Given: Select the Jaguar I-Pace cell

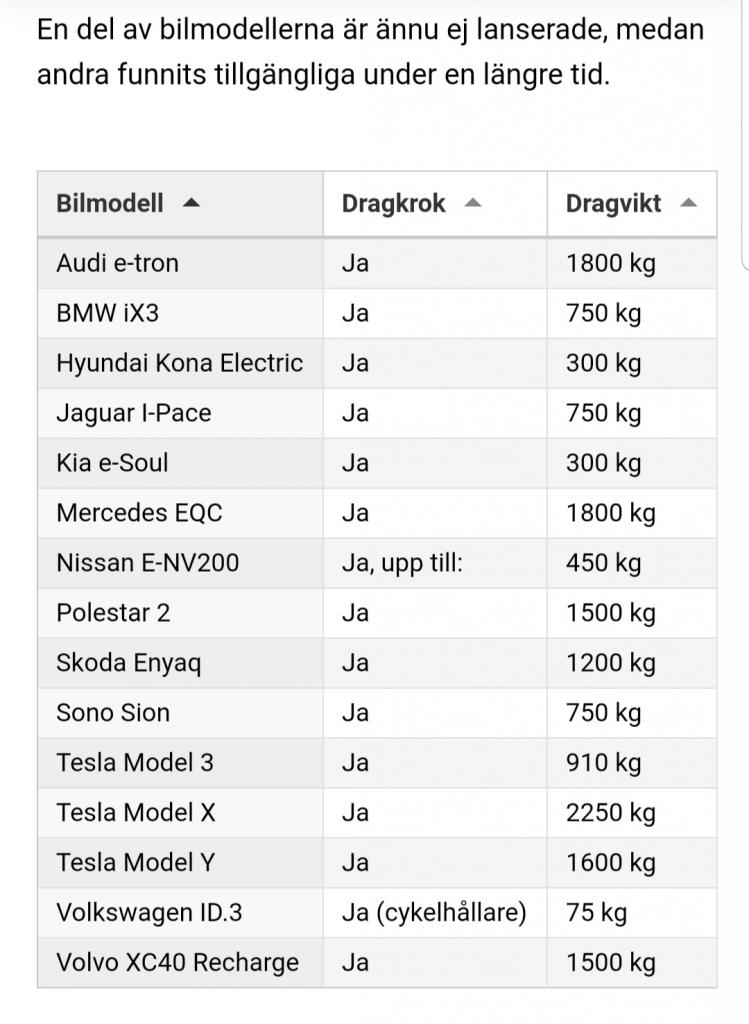Looking at the screenshot, I should (180, 413).
